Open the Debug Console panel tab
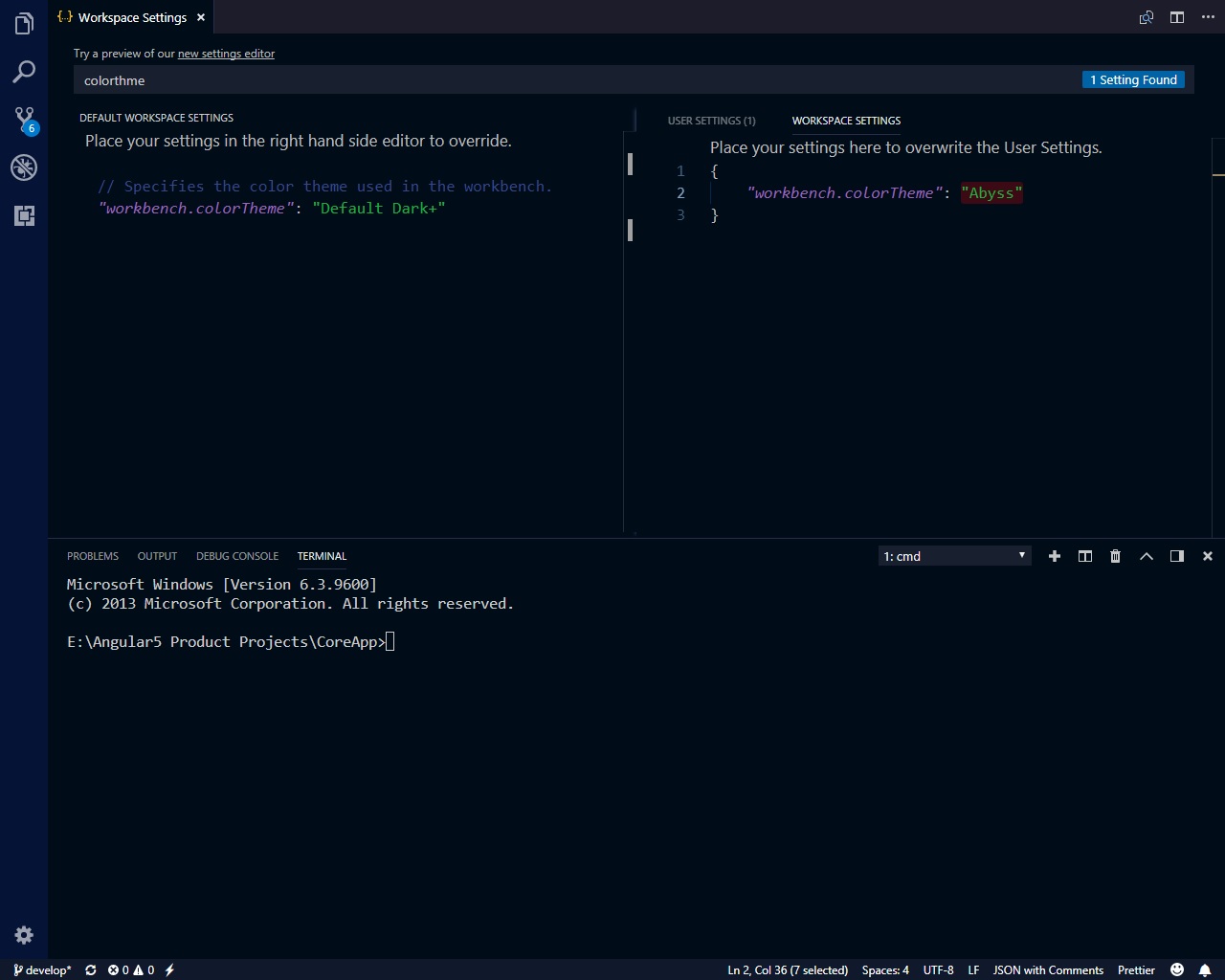Viewport: 1225px width, 980px height. tap(237, 556)
